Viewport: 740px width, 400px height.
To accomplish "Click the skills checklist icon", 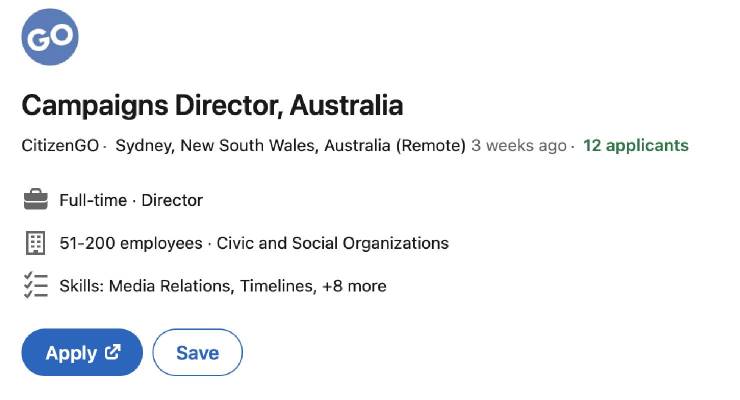I will [35, 286].
